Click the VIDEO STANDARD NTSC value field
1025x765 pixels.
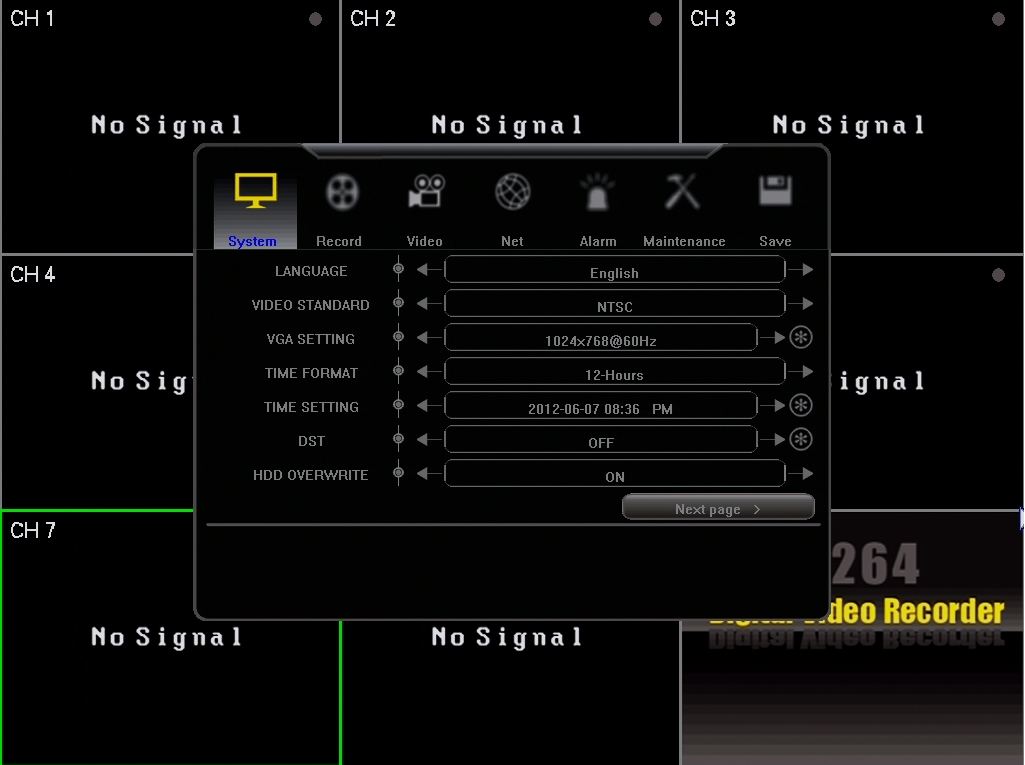tap(614, 304)
